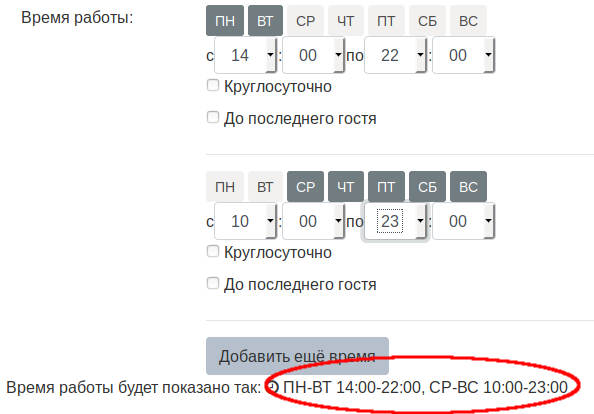594x414 pixels.
Task: Select ЧТ day in first schedule row
Action: pyautogui.click(x=346, y=21)
